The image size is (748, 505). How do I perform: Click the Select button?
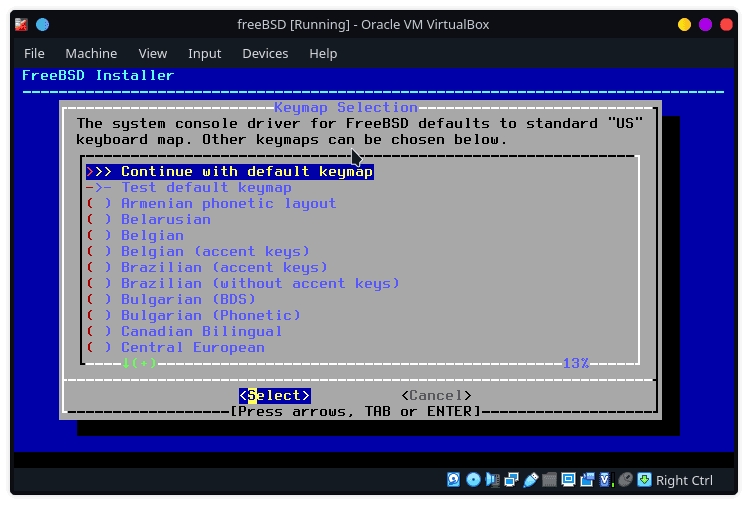point(275,395)
